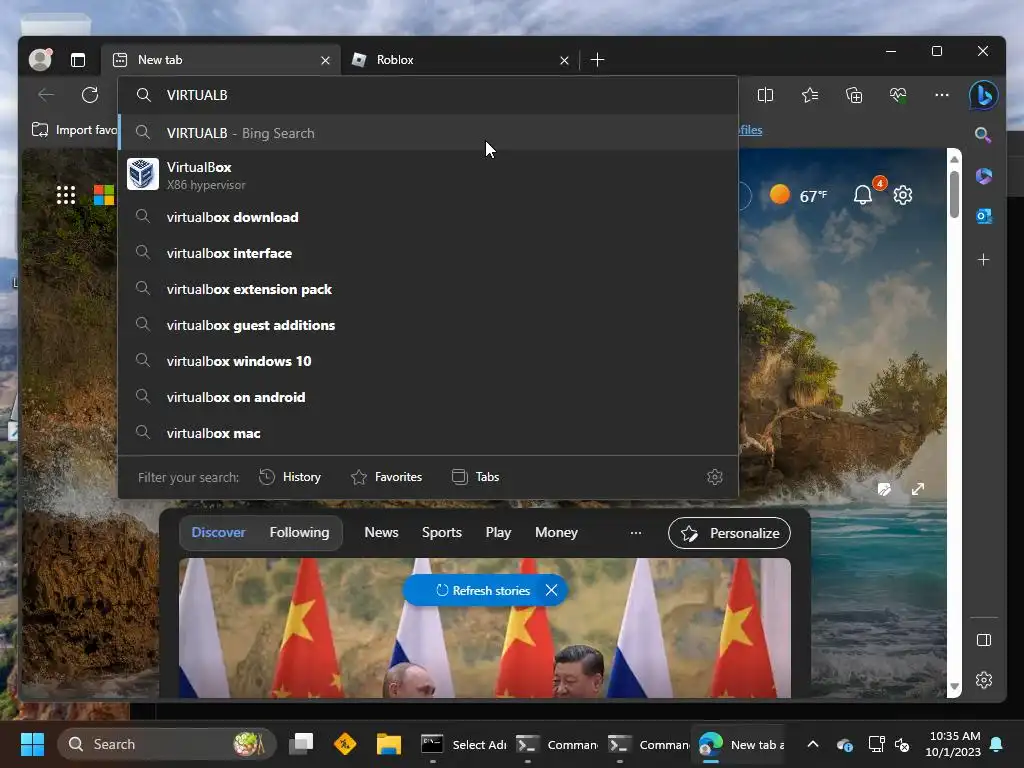Open the app launcher grid icon
Viewport: 1024px width, 768px height.
click(x=66, y=195)
